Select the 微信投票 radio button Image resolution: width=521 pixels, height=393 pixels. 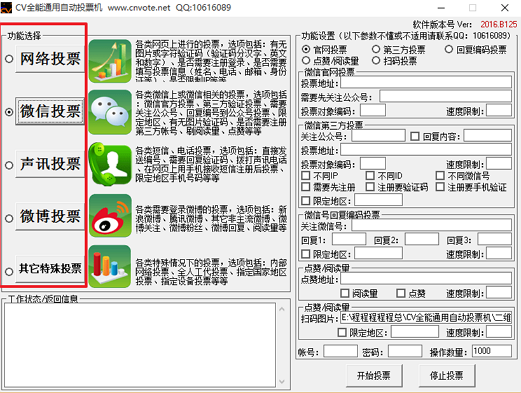click(x=9, y=112)
